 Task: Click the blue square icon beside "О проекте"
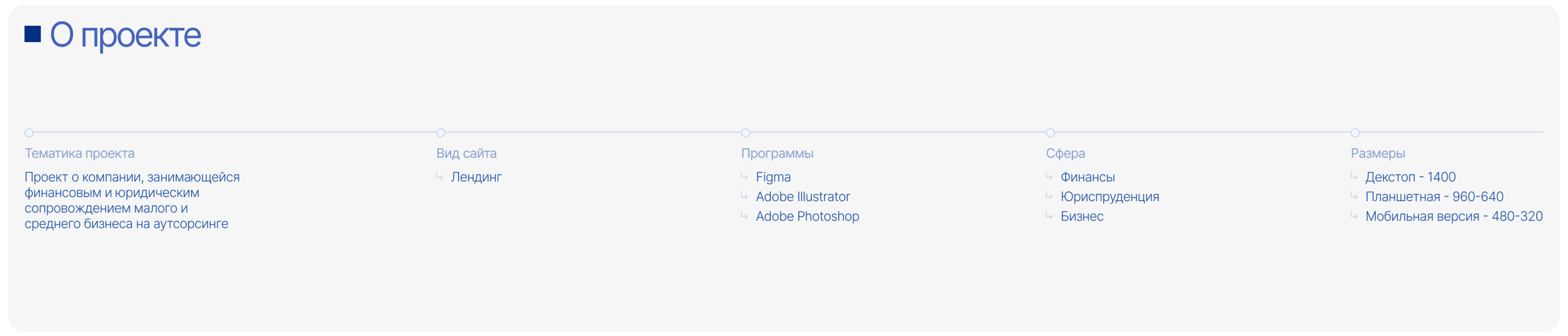pyautogui.click(x=32, y=34)
